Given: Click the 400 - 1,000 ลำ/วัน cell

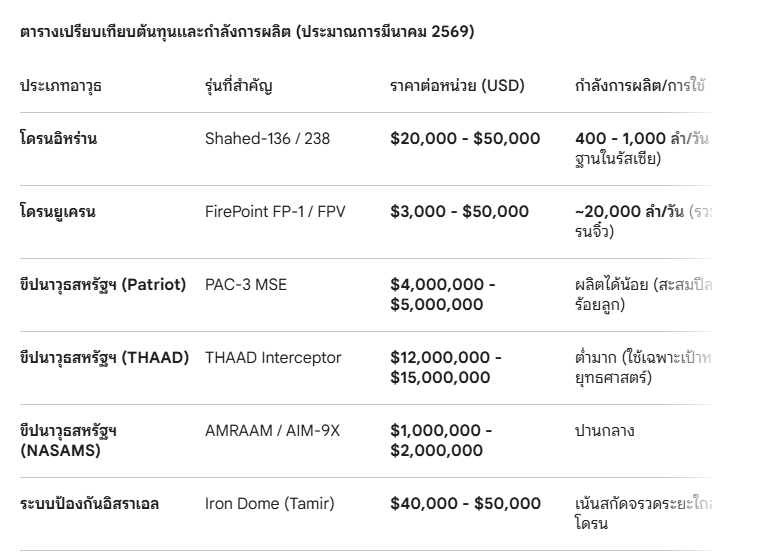Looking at the screenshot, I should pos(641,139).
